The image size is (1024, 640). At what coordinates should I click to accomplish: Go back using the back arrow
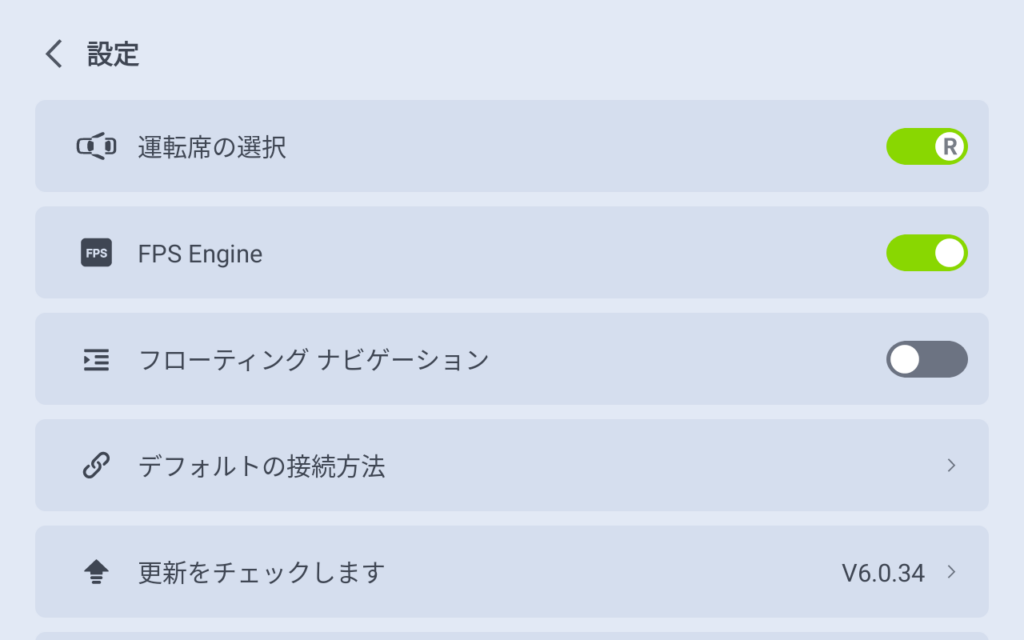[54, 54]
